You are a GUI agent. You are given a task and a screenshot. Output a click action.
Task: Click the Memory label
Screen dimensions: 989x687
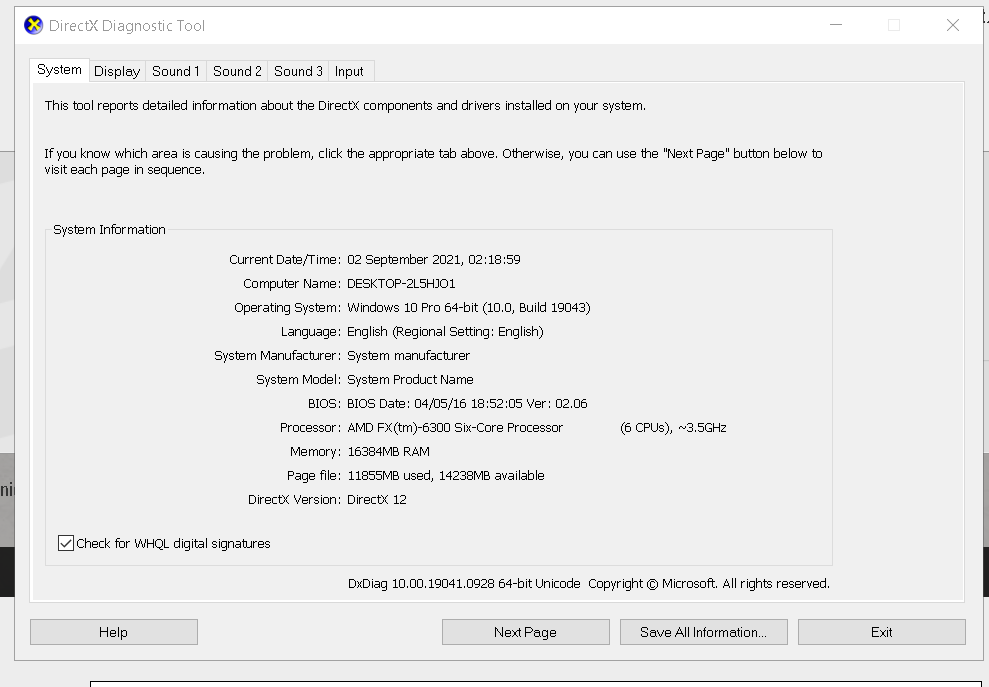pos(315,451)
